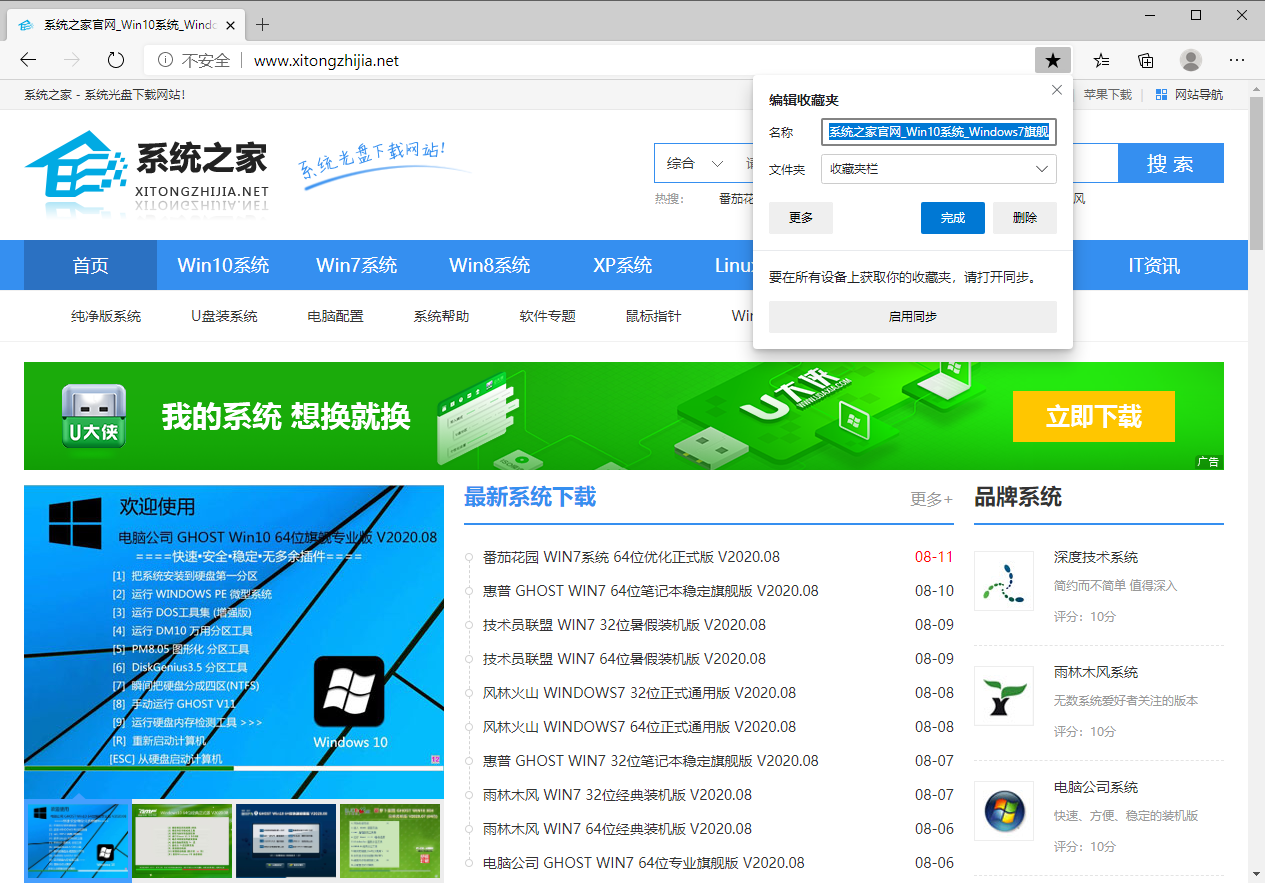Select the favorite 名称 name input field
This screenshot has height=883, width=1265.
pos(938,132)
